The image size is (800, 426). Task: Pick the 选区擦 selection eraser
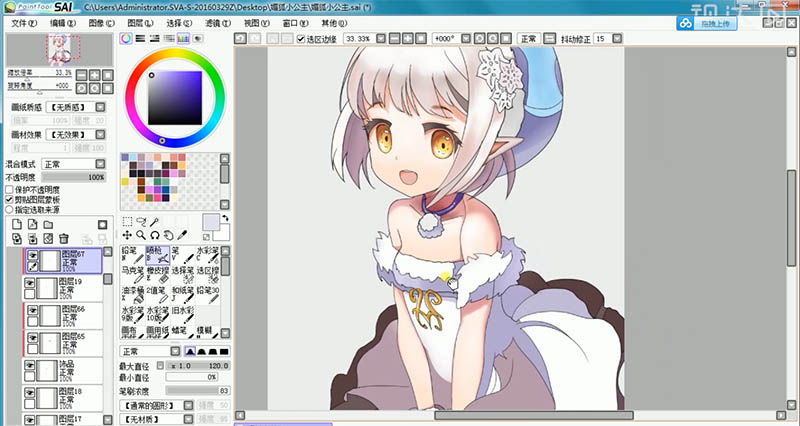pyautogui.click(x=208, y=274)
